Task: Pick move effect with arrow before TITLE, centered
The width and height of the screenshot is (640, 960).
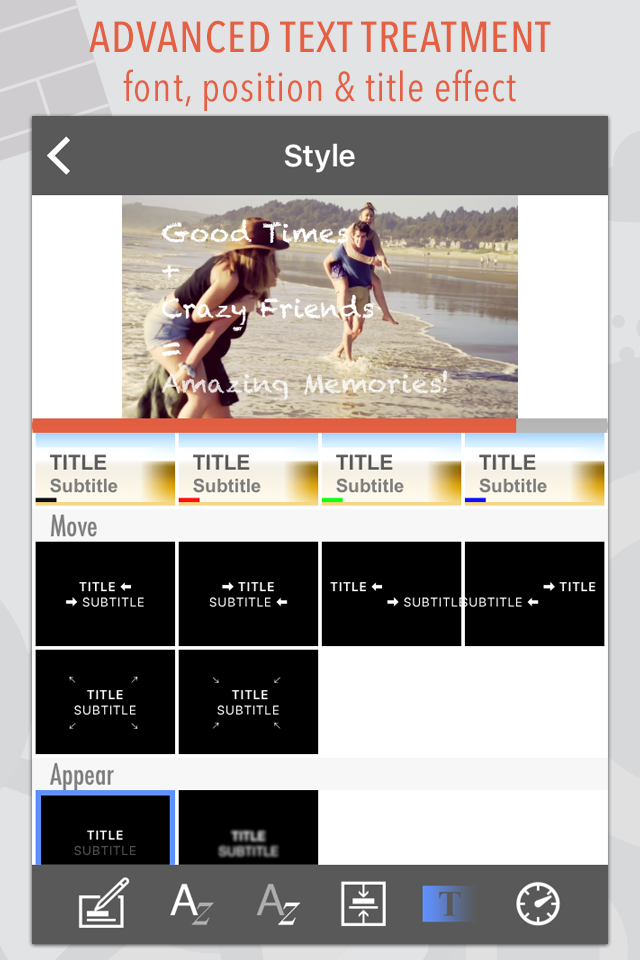Action: 248,594
